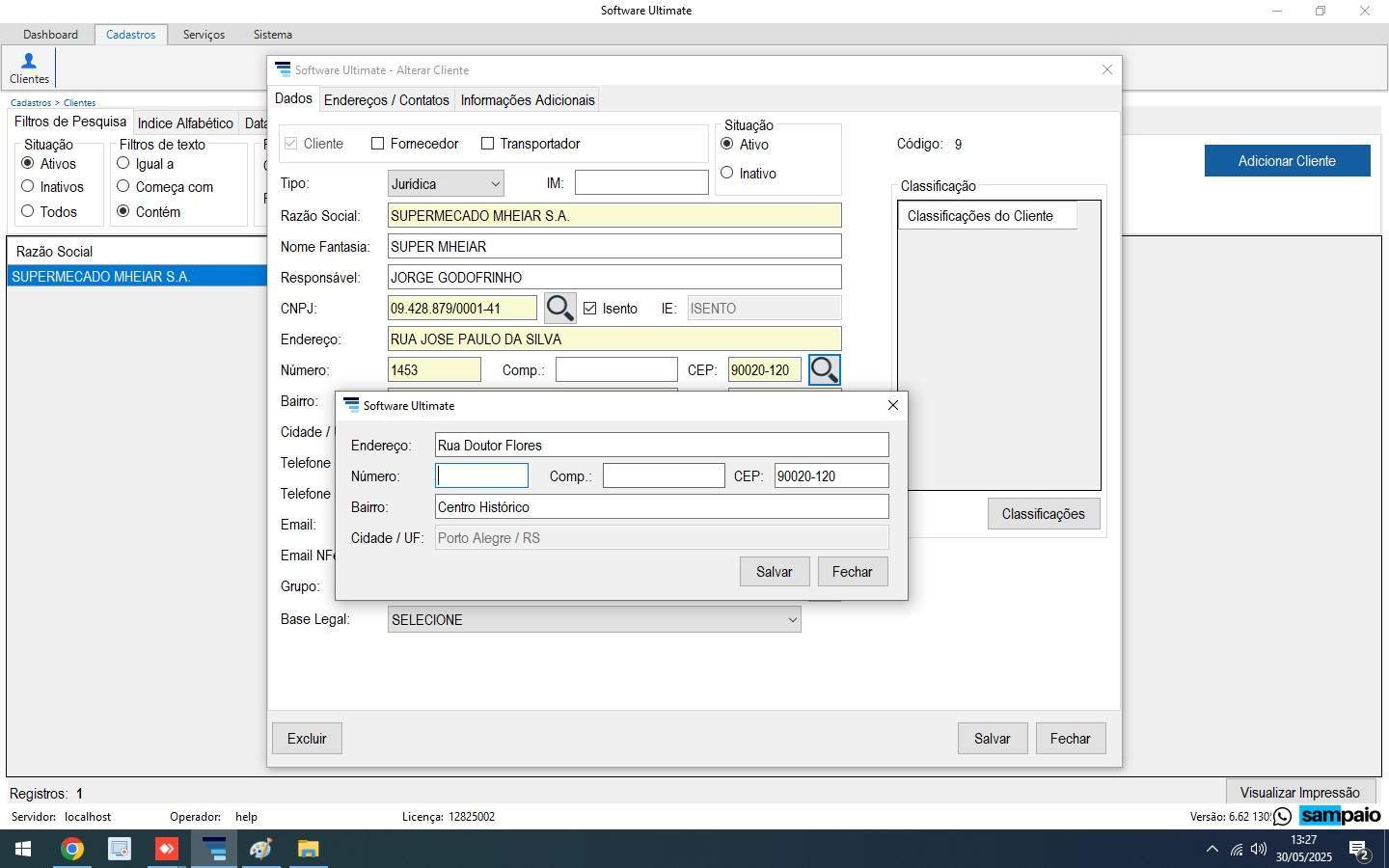Select 'Contém' text filter option

coord(123,211)
